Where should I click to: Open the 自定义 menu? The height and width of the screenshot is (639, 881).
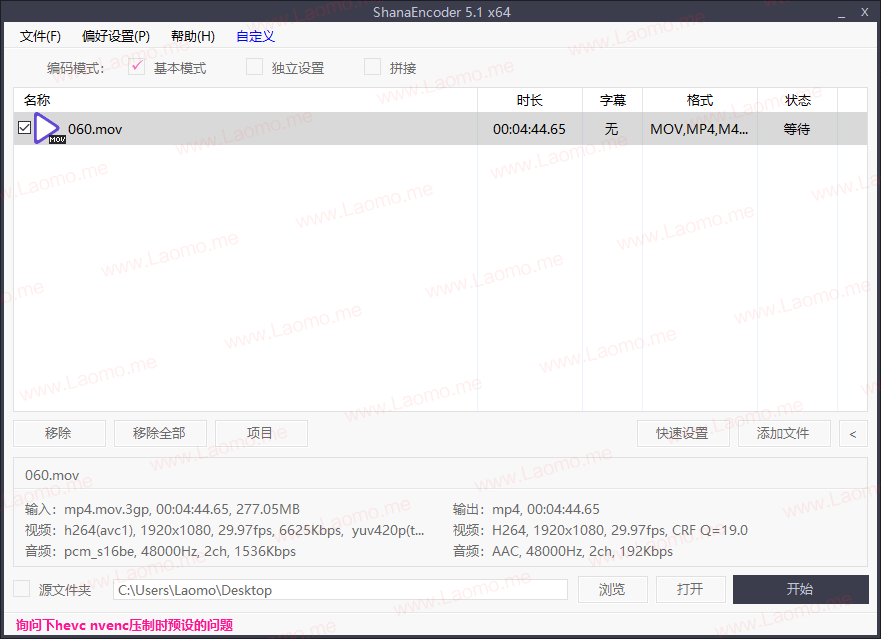click(x=256, y=37)
